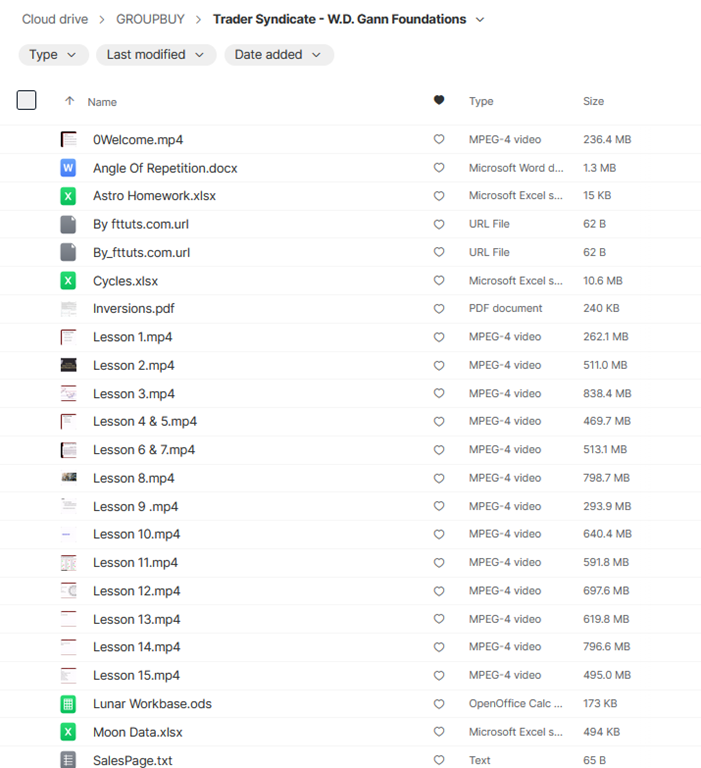Open the Type filter dropdown
The height and width of the screenshot is (768, 701).
53,55
